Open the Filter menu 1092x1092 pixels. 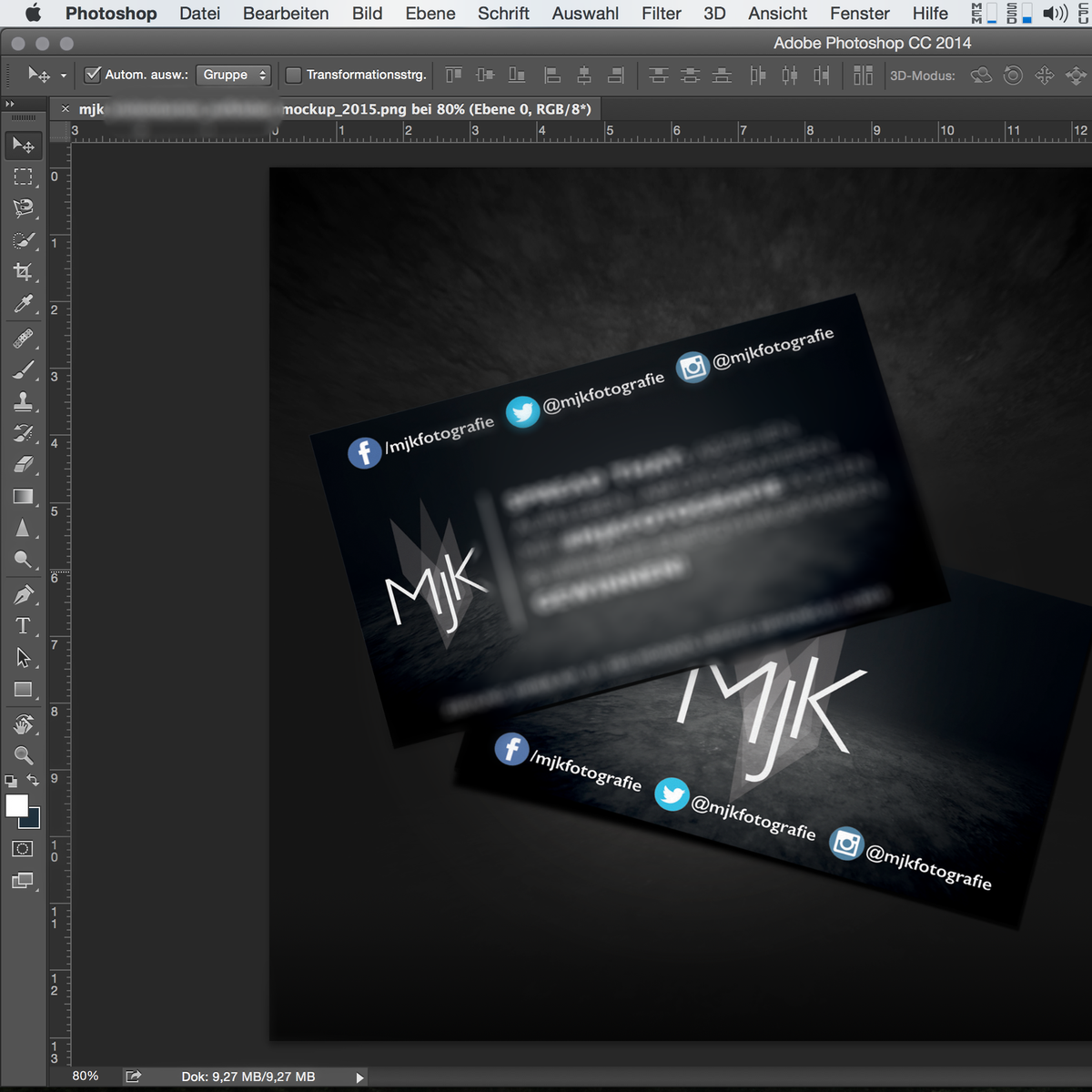pos(662,14)
